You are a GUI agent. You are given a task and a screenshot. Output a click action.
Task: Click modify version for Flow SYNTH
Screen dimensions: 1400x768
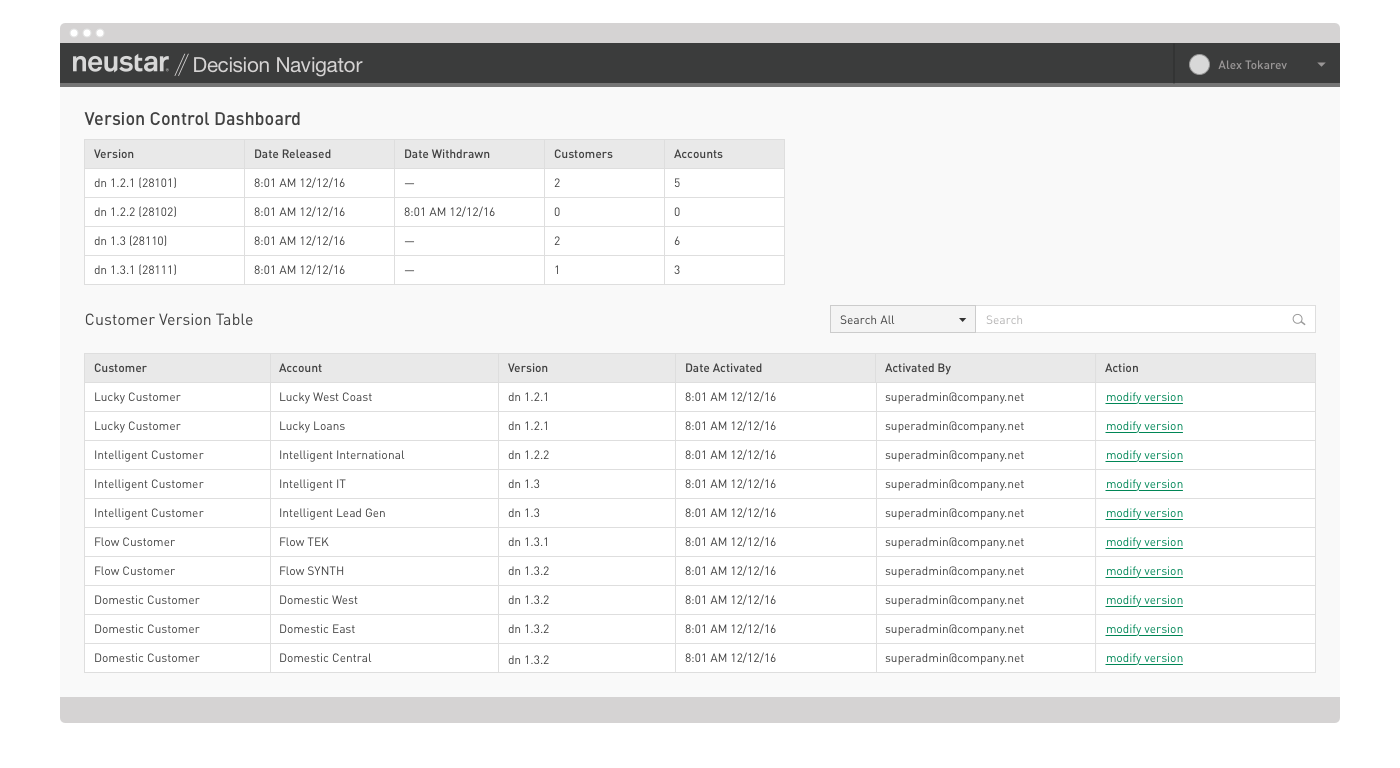1144,571
